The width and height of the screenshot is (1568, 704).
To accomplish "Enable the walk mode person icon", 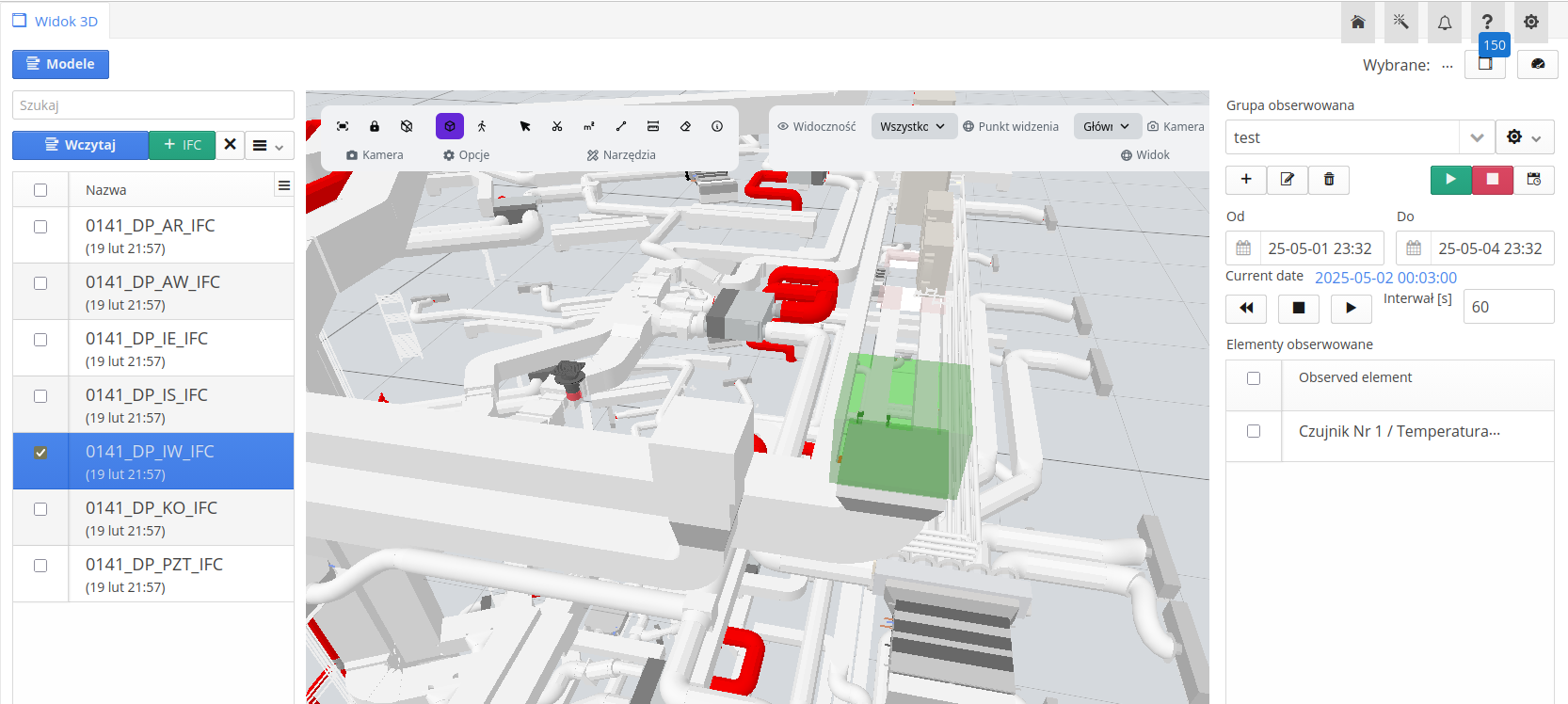I will 482,126.
